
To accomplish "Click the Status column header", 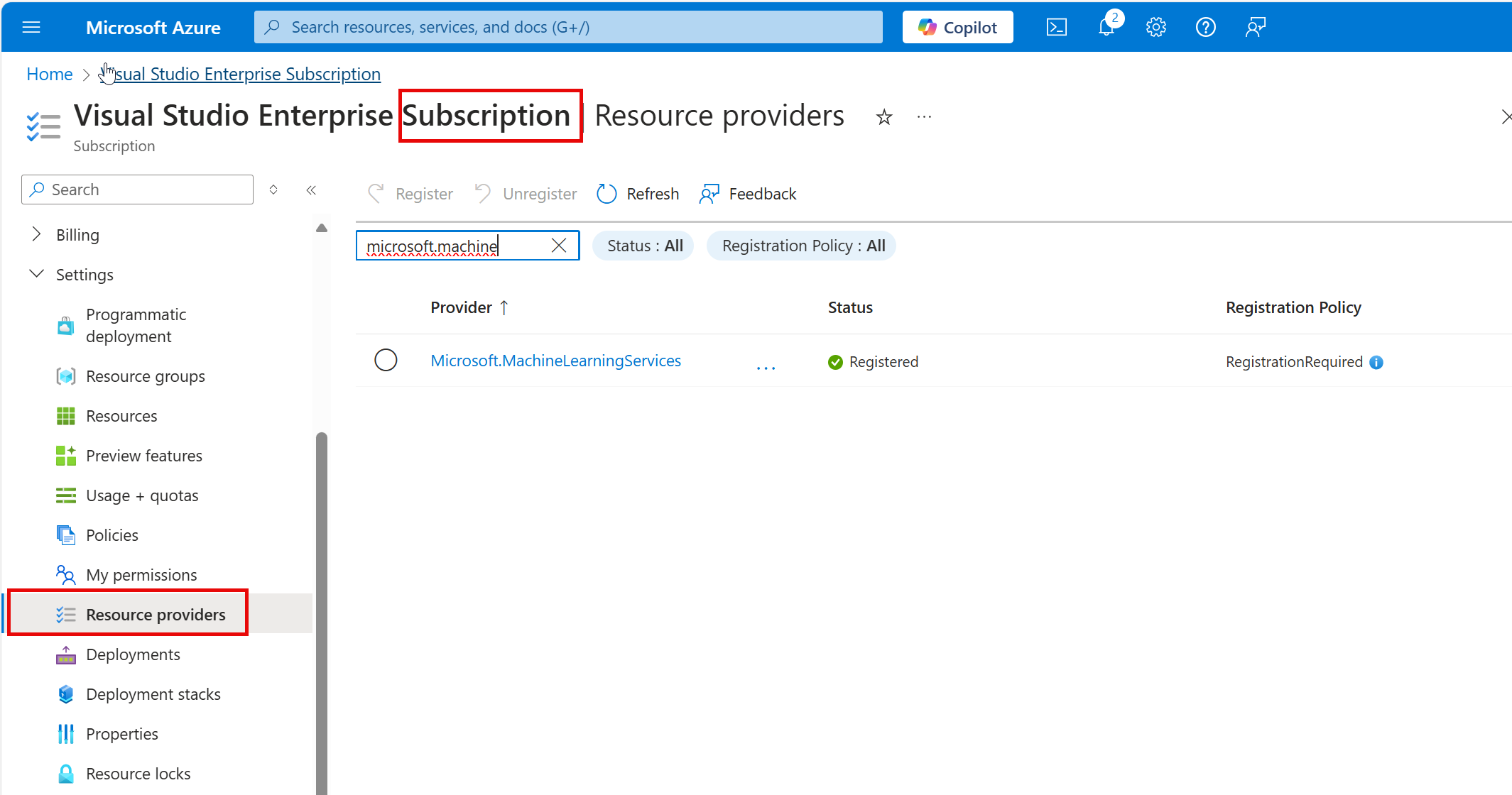I will point(850,307).
